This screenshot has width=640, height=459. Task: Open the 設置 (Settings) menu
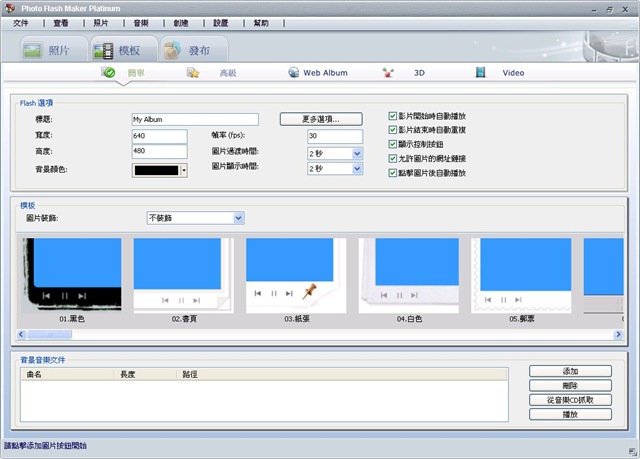(221, 23)
